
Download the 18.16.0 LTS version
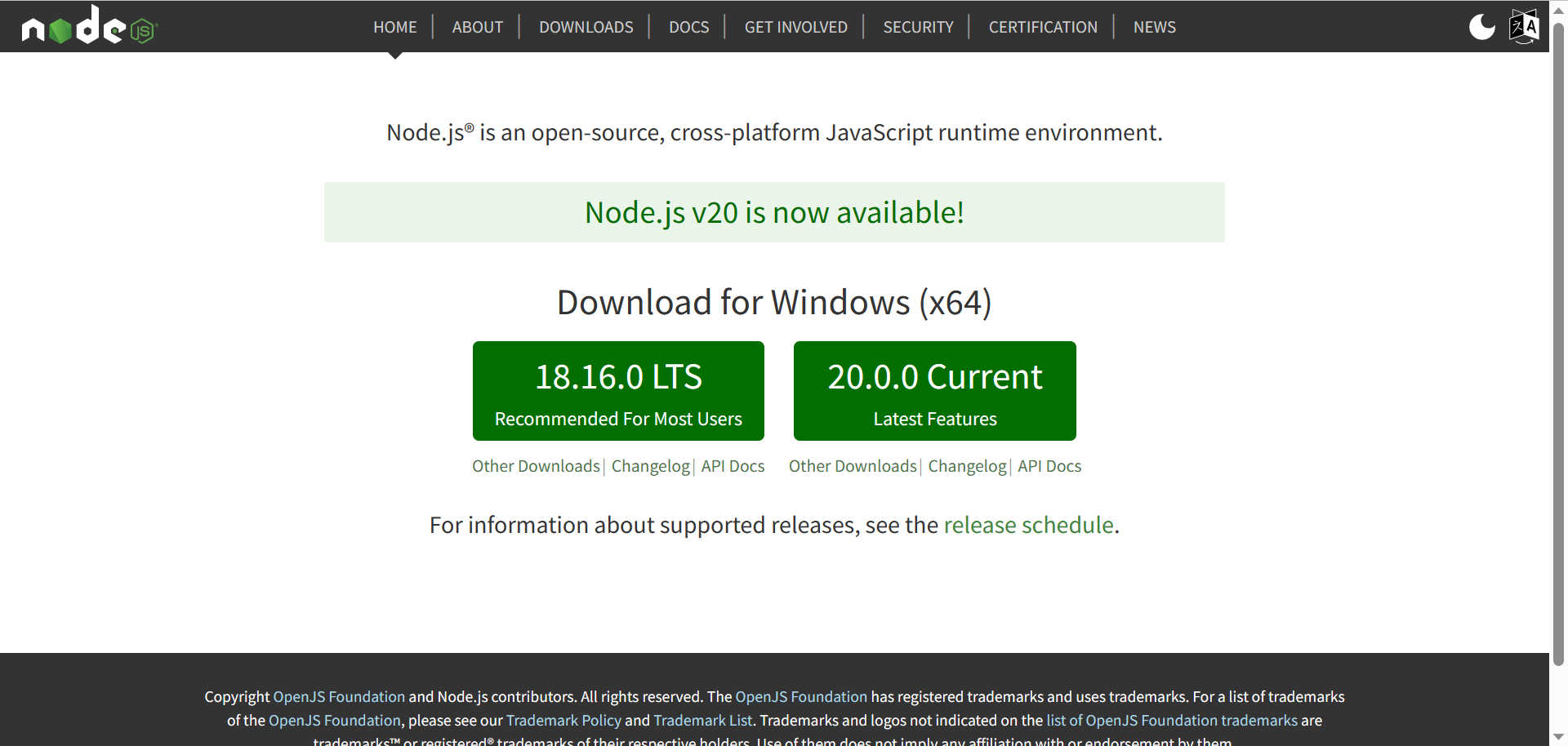pyautogui.click(x=618, y=391)
